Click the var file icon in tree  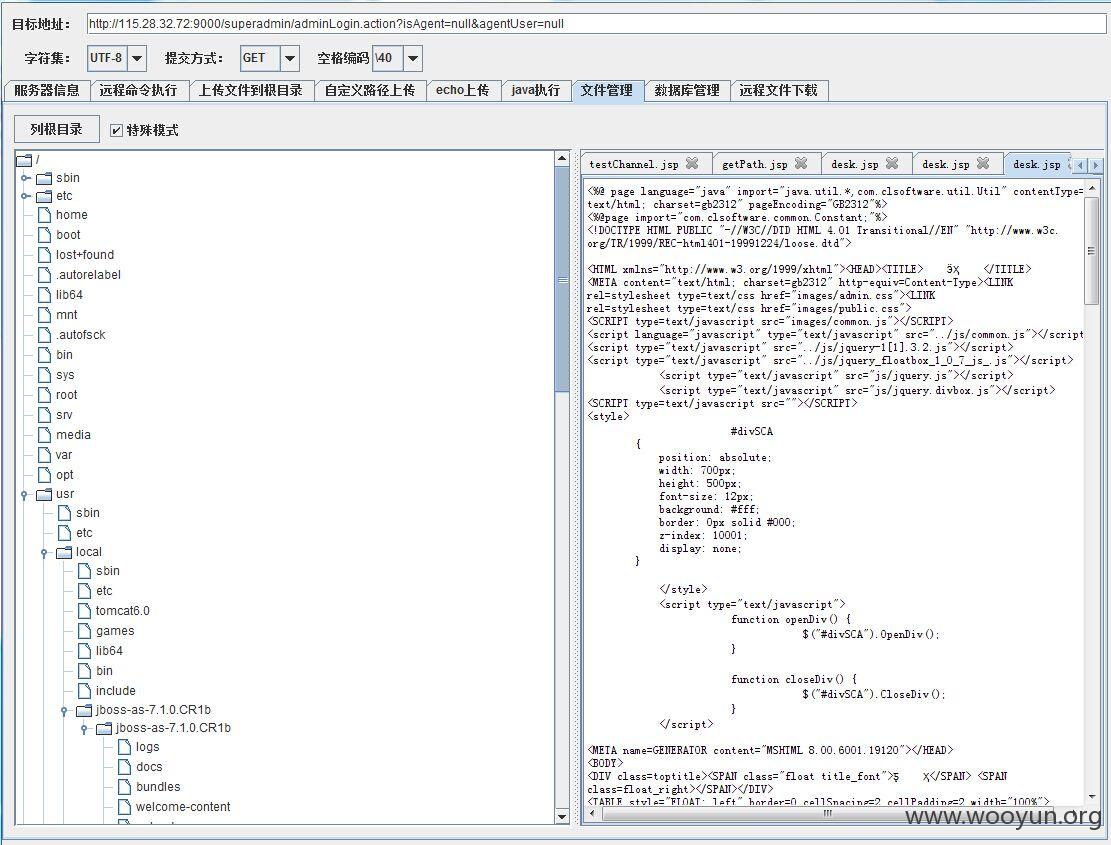tap(44, 455)
